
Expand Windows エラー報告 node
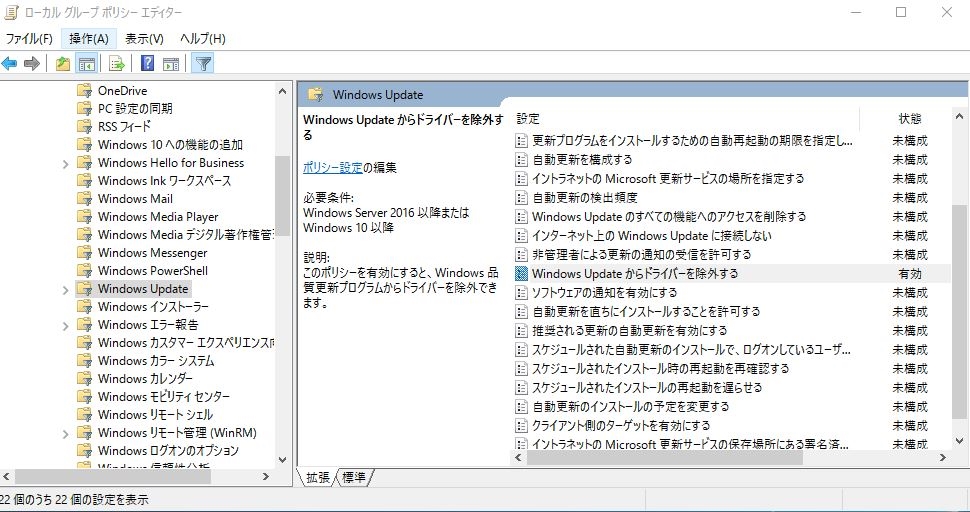[x=66, y=326]
